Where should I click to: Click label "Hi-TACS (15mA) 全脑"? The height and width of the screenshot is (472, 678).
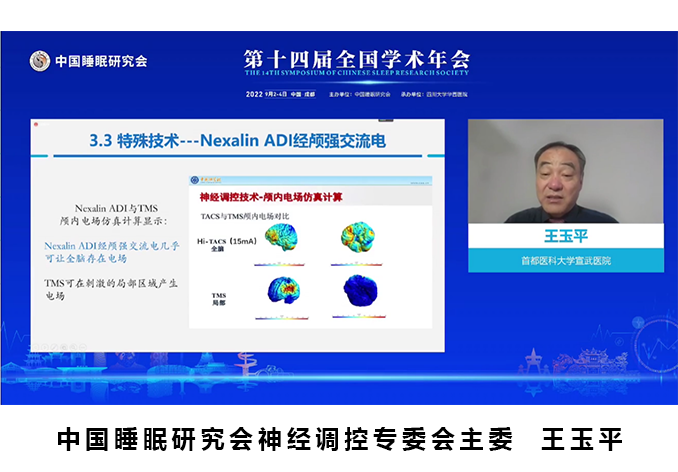tap(227, 245)
